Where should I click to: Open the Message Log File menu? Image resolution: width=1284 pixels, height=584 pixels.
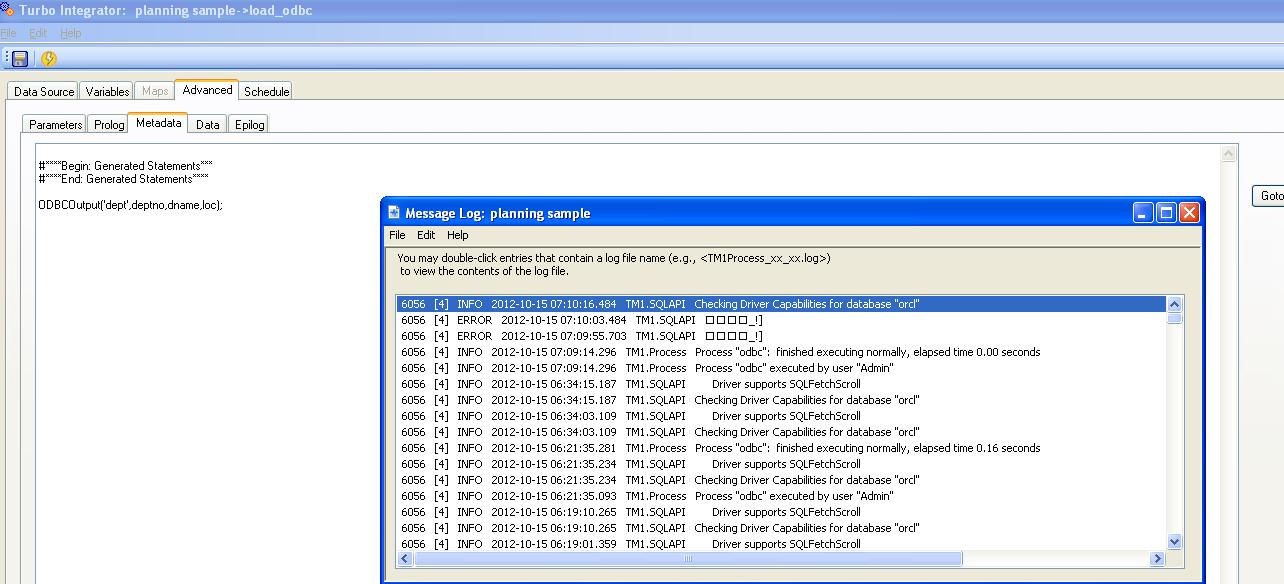(397, 235)
